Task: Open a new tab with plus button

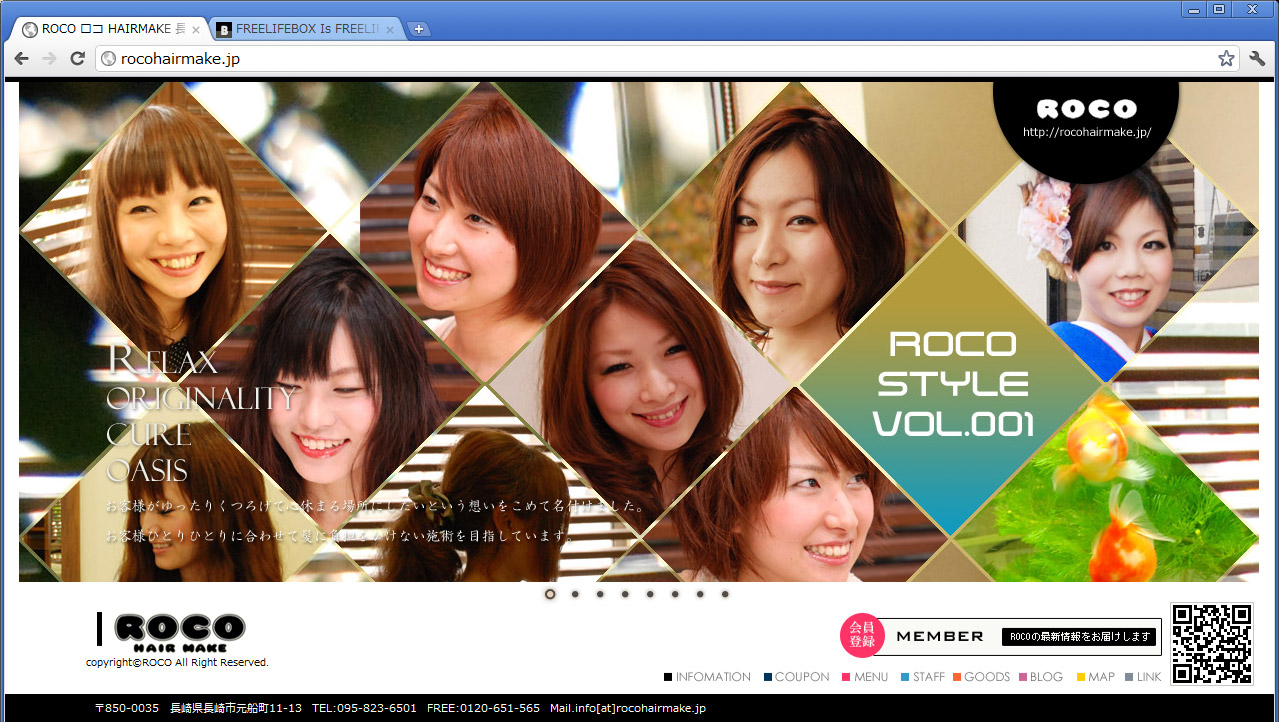Action: click(419, 29)
